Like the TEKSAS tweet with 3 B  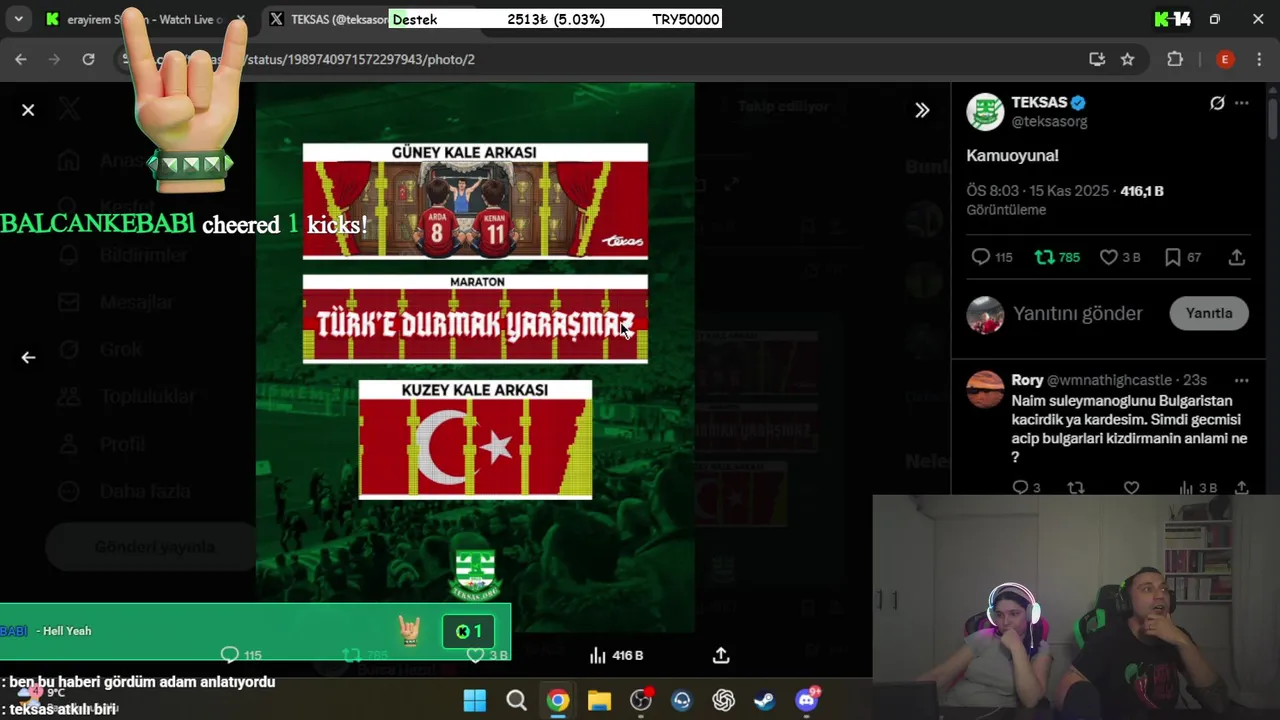[1109, 257]
